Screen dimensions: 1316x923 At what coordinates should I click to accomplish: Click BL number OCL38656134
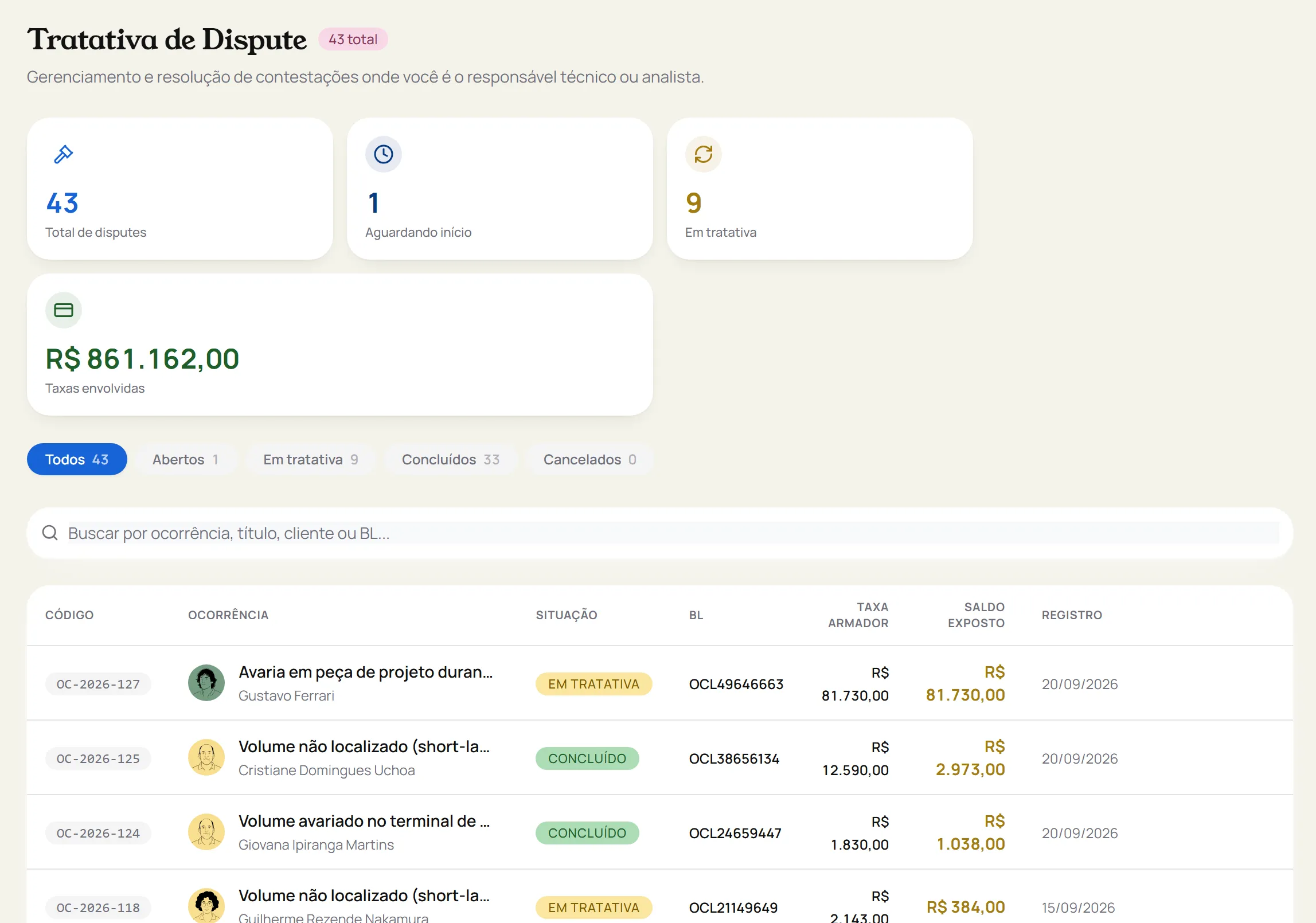[x=735, y=758]
